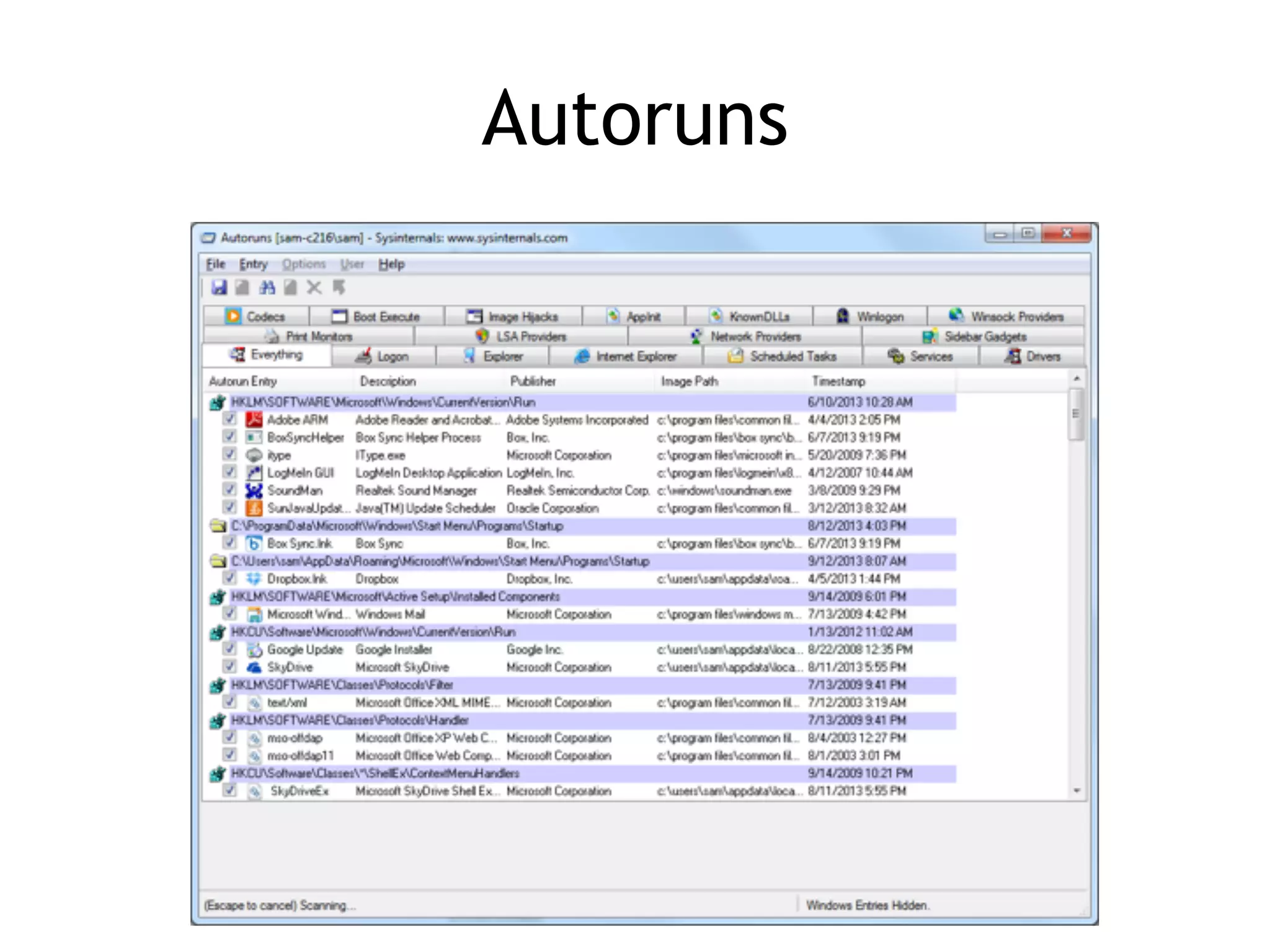Open the KnownDLLs tab
This screenshot has height=952, width=1270.
pos(749,316)
